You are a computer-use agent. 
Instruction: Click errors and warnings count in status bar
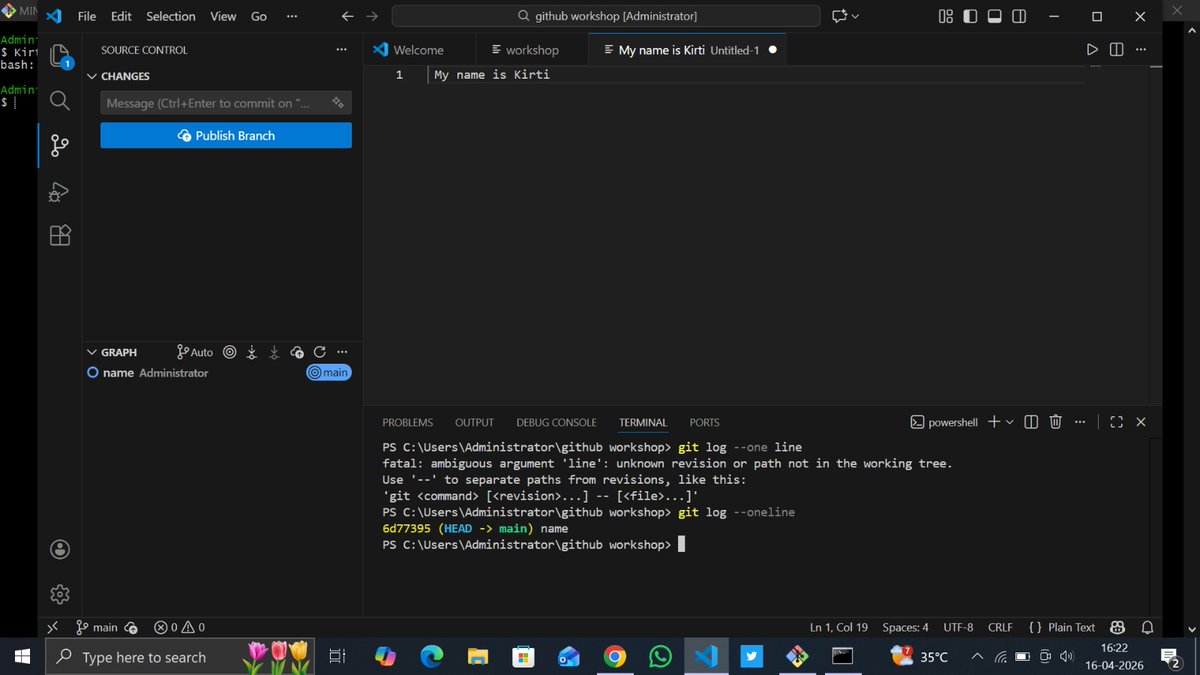pyautogui.click(x=179, y=627)
